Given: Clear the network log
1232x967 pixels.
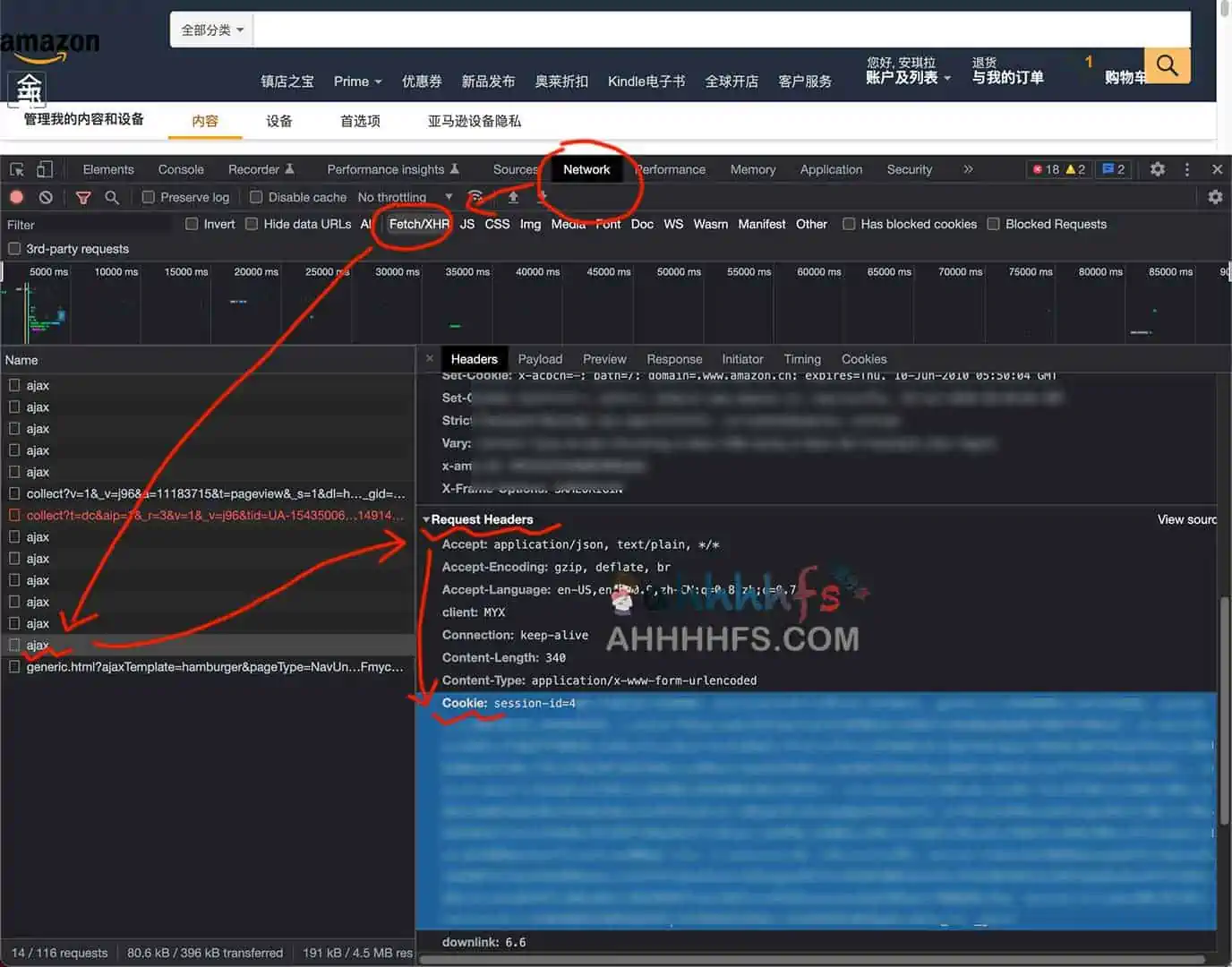Looking at the screenshot, I should 46,197.
